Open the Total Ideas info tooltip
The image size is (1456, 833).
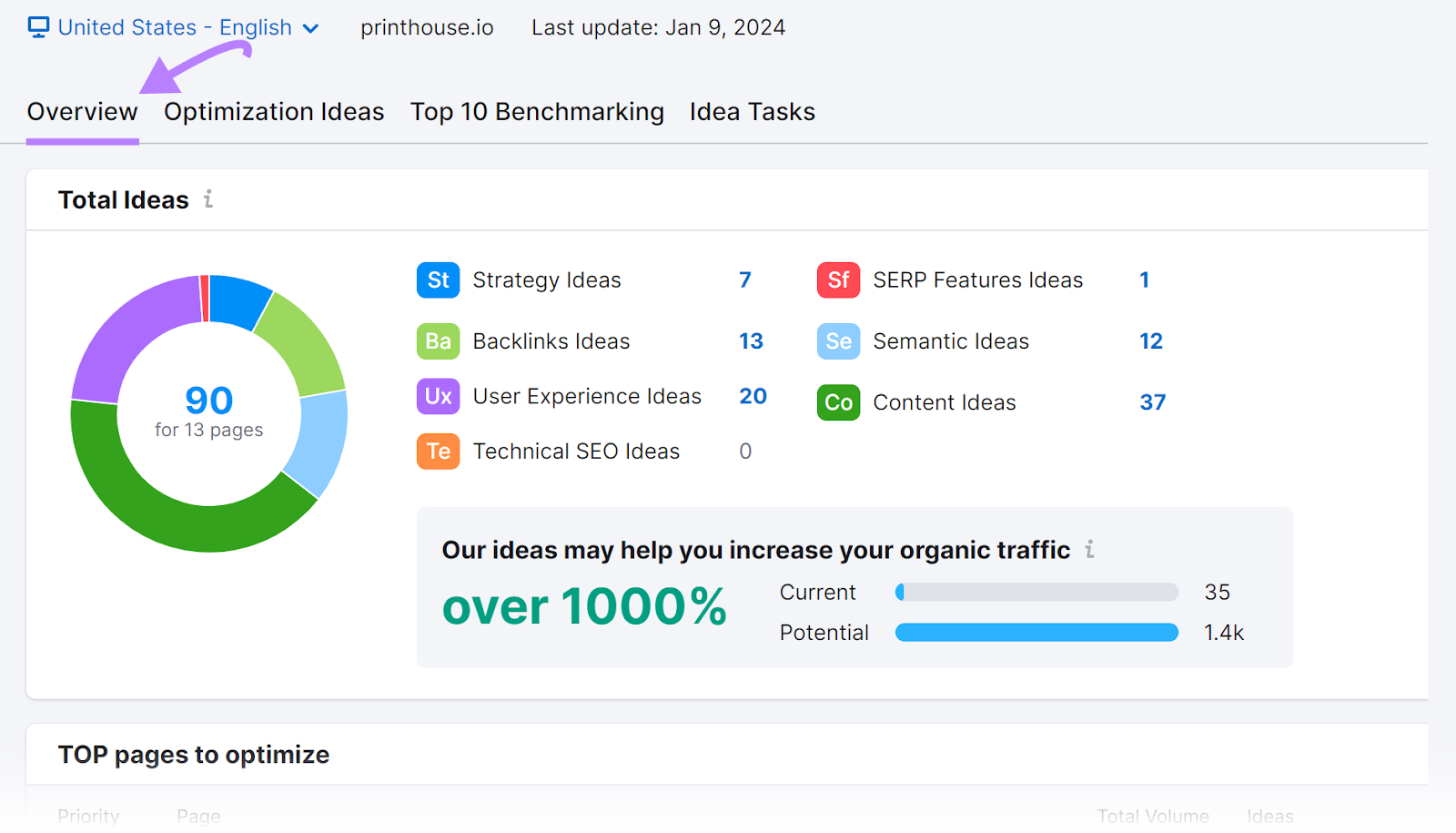click(208, 199)
